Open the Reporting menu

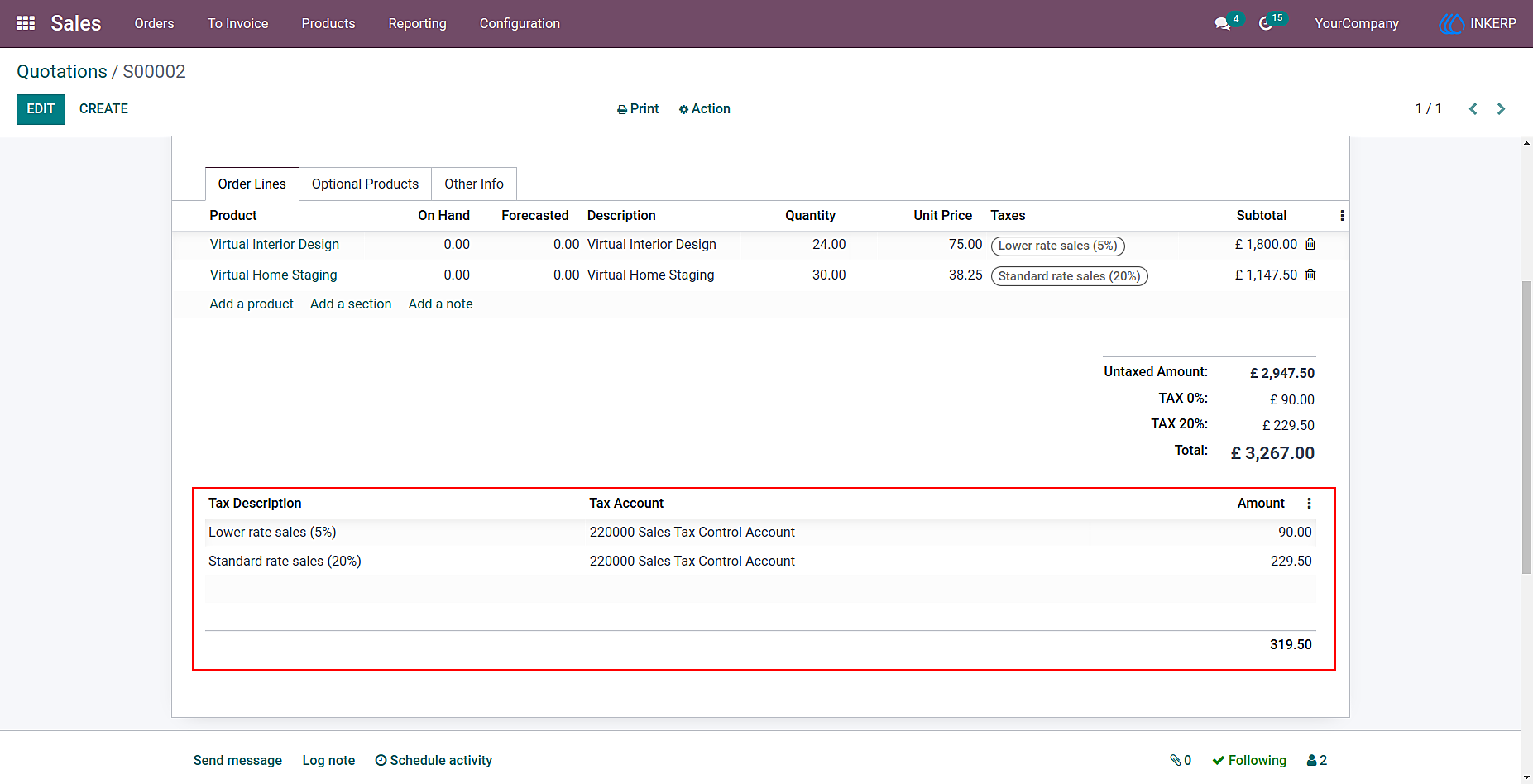click(418, 24)
